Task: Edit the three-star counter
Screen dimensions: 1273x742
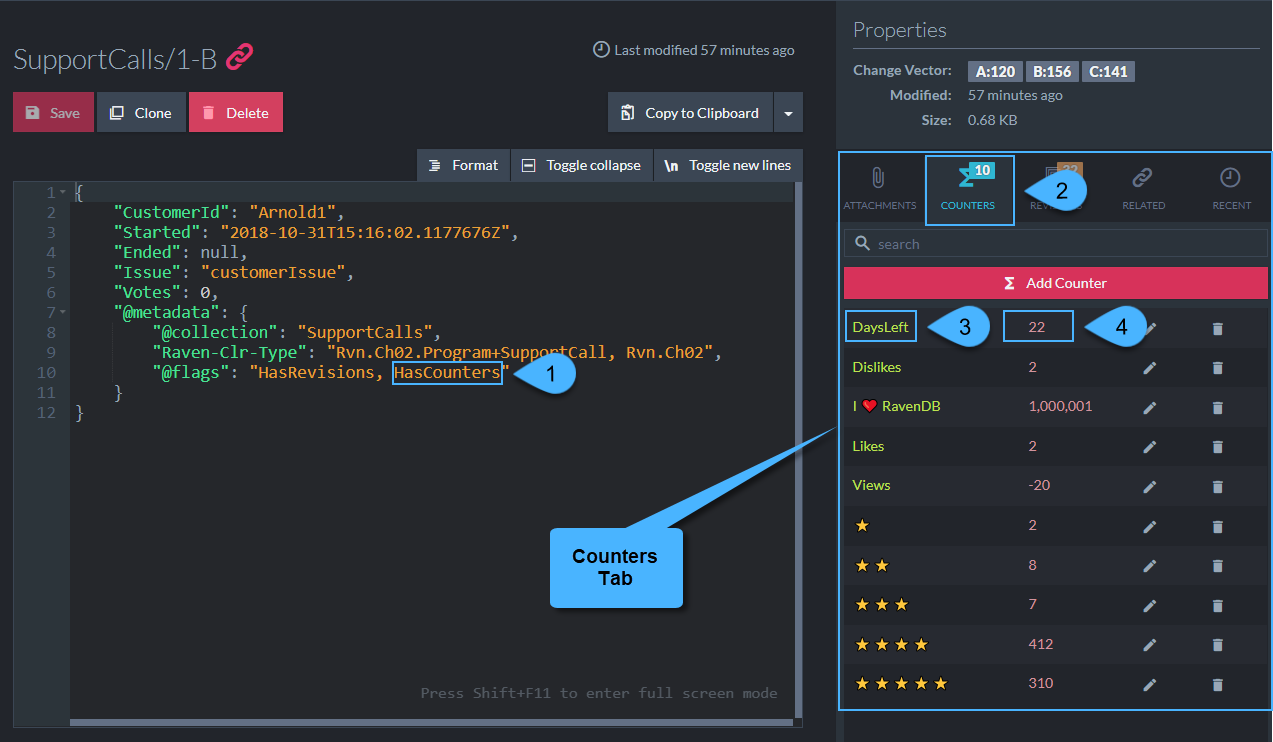Action: pyautogui.click(x=1150, y=605)
